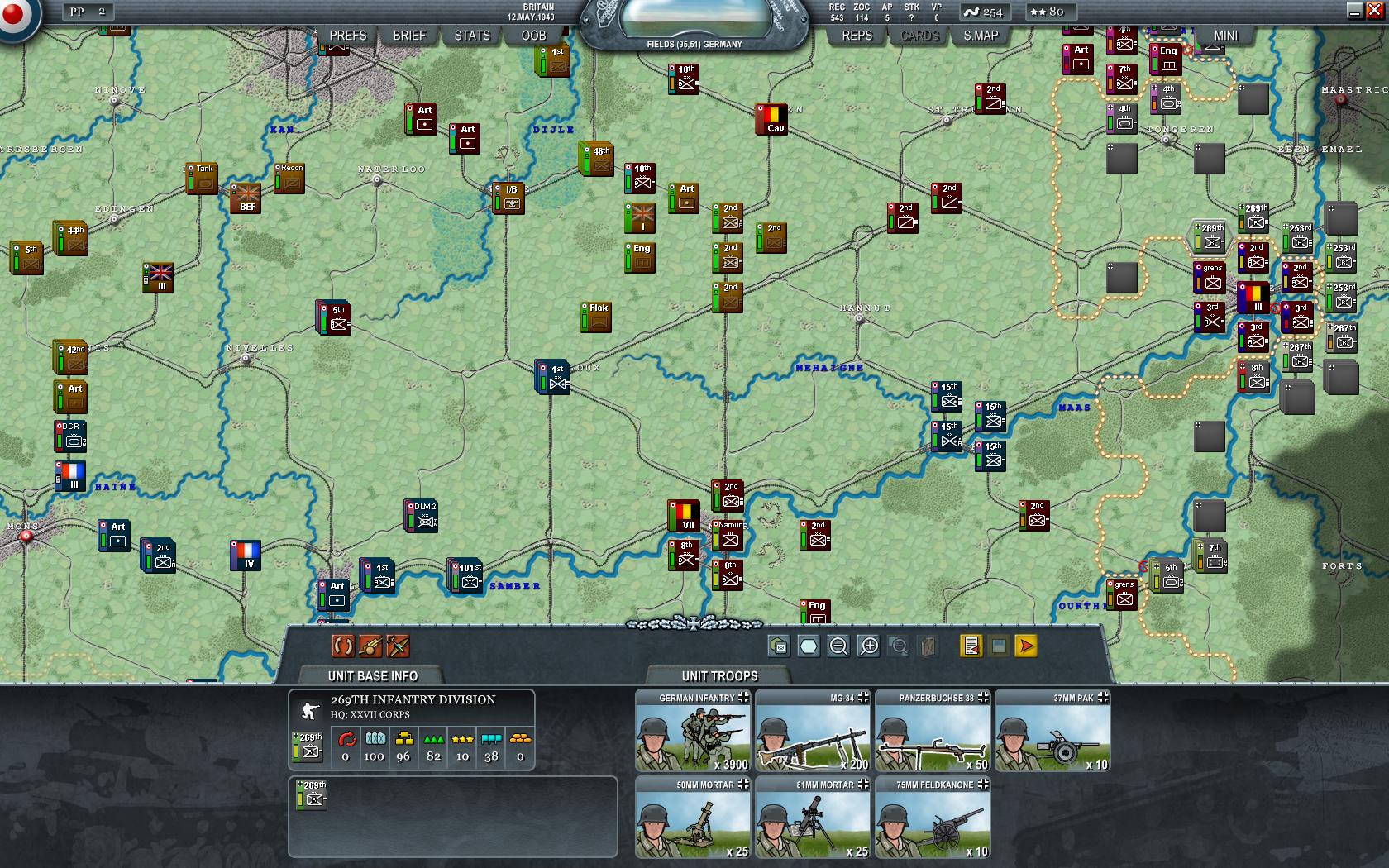
Task: Click the orange ovals stat icon
Action: tap(520, 738)
